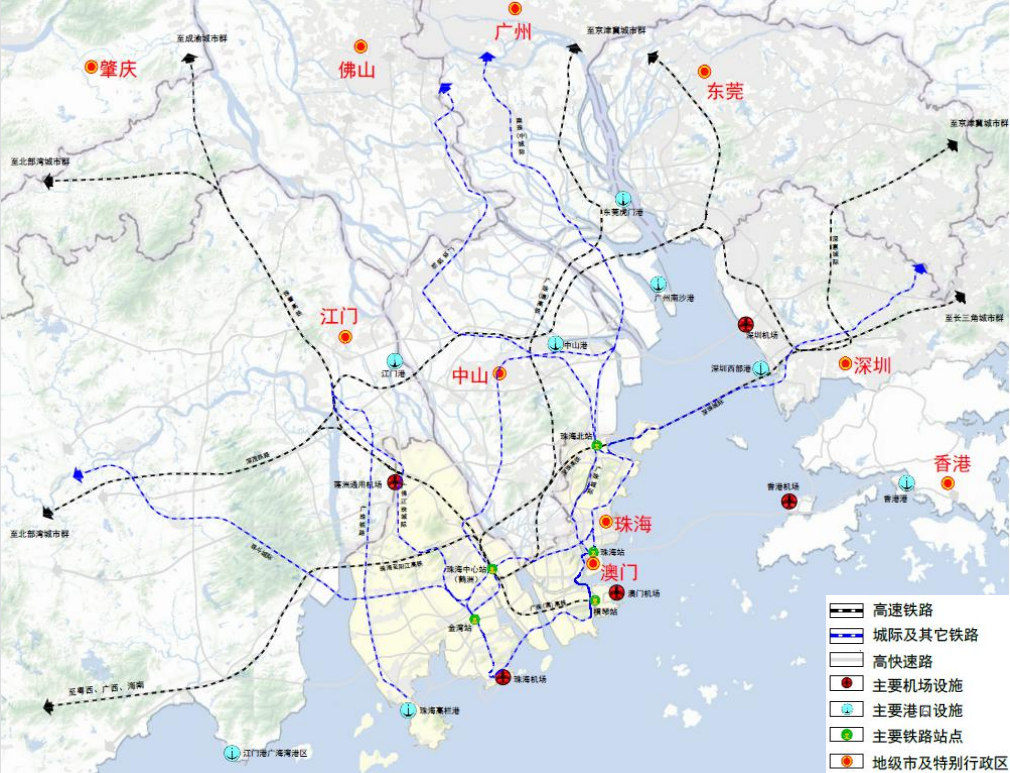The width and height of the screenshot is (1010, 773).
Task: Select the 中山 city marker dot
Action: click(x=499, y=373)
